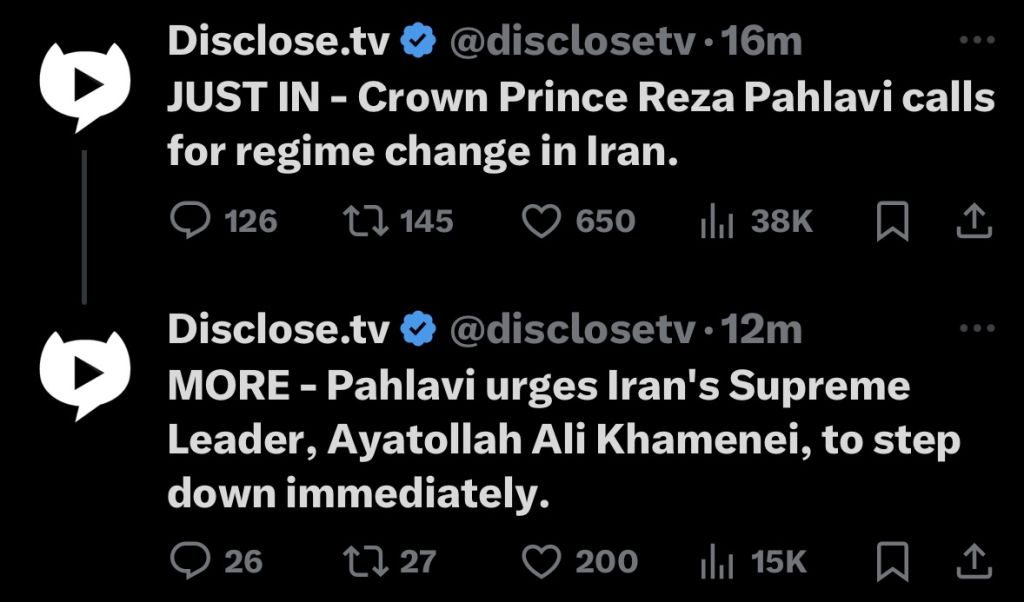
Task: View analytics for the 38K views tweet
Action: 717,221
